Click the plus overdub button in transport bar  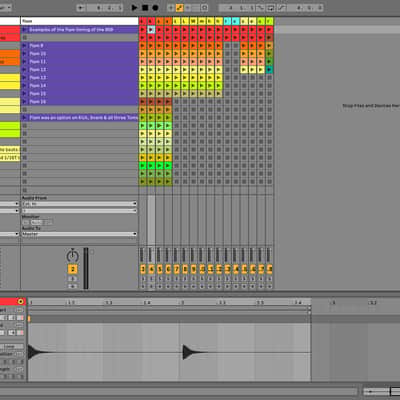[171, 7]
